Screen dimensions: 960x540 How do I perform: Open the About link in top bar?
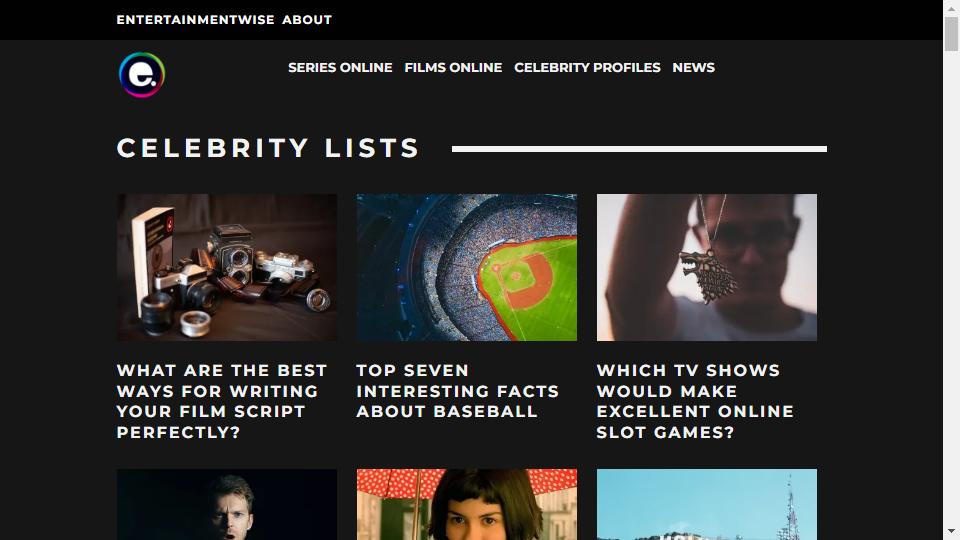(x=307, y=20)
